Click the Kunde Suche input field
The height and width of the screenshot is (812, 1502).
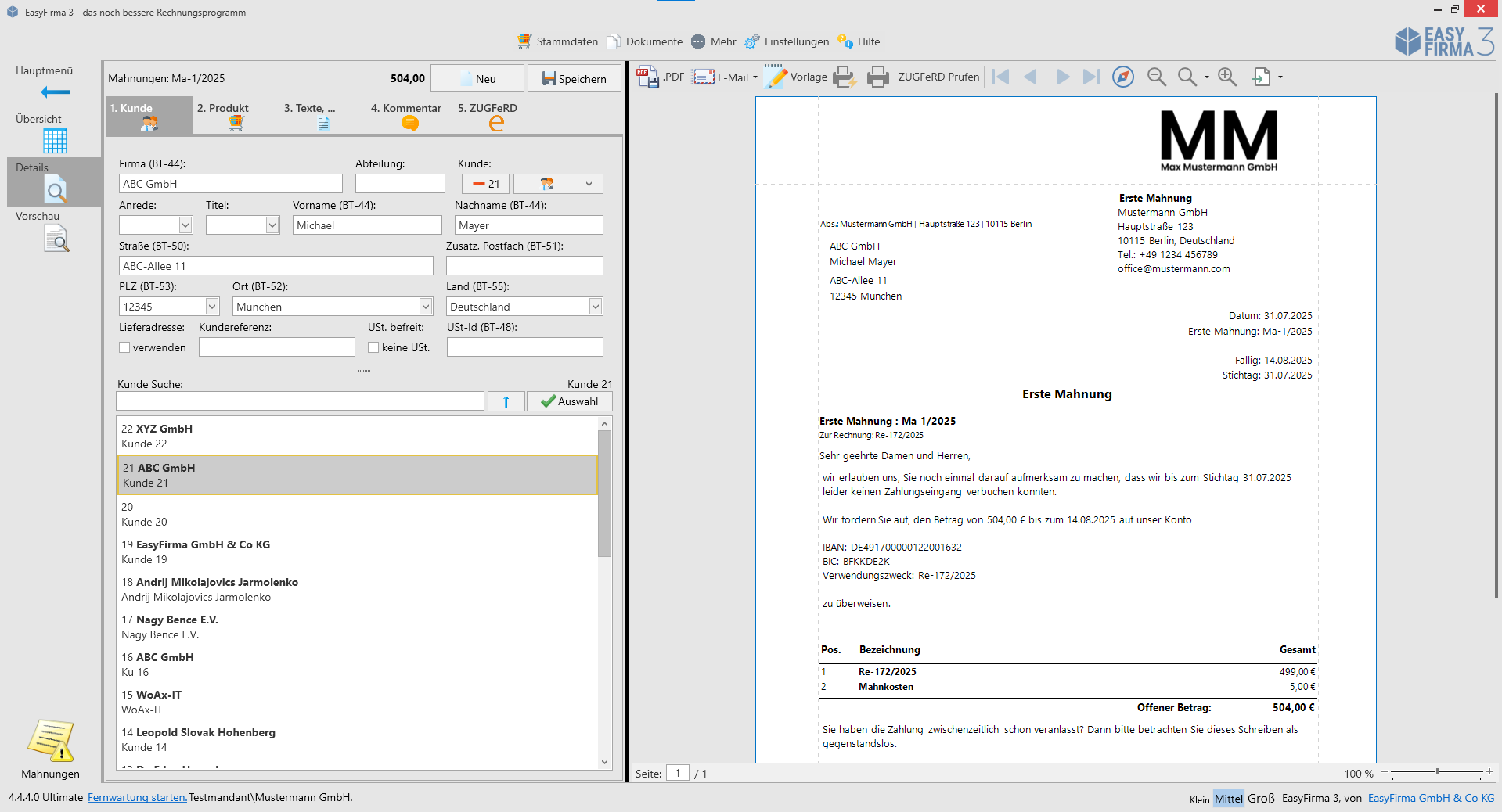300,401
